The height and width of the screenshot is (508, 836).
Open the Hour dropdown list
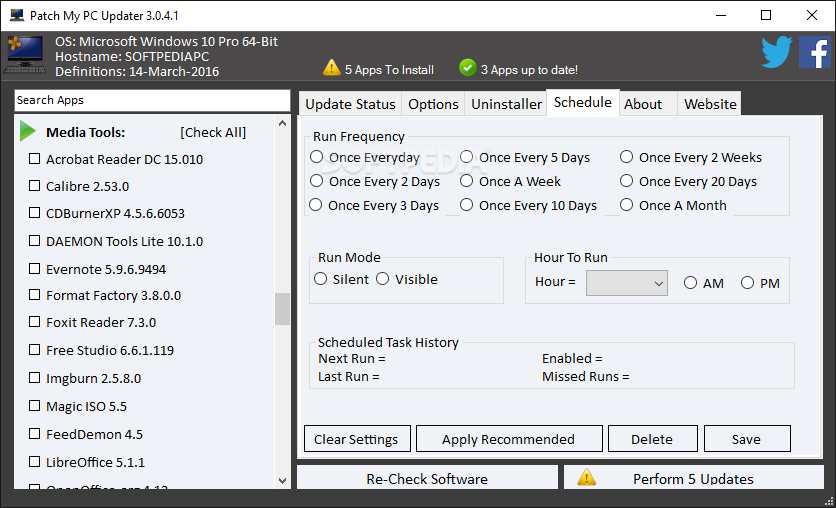click(x=626, y=283)
